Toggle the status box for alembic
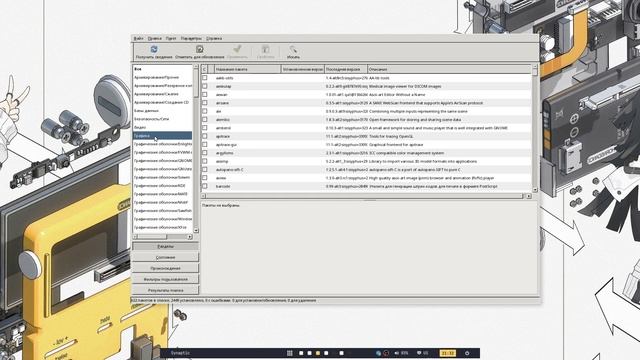The height and width of the screenshot is (360, 640). [205, 120]
